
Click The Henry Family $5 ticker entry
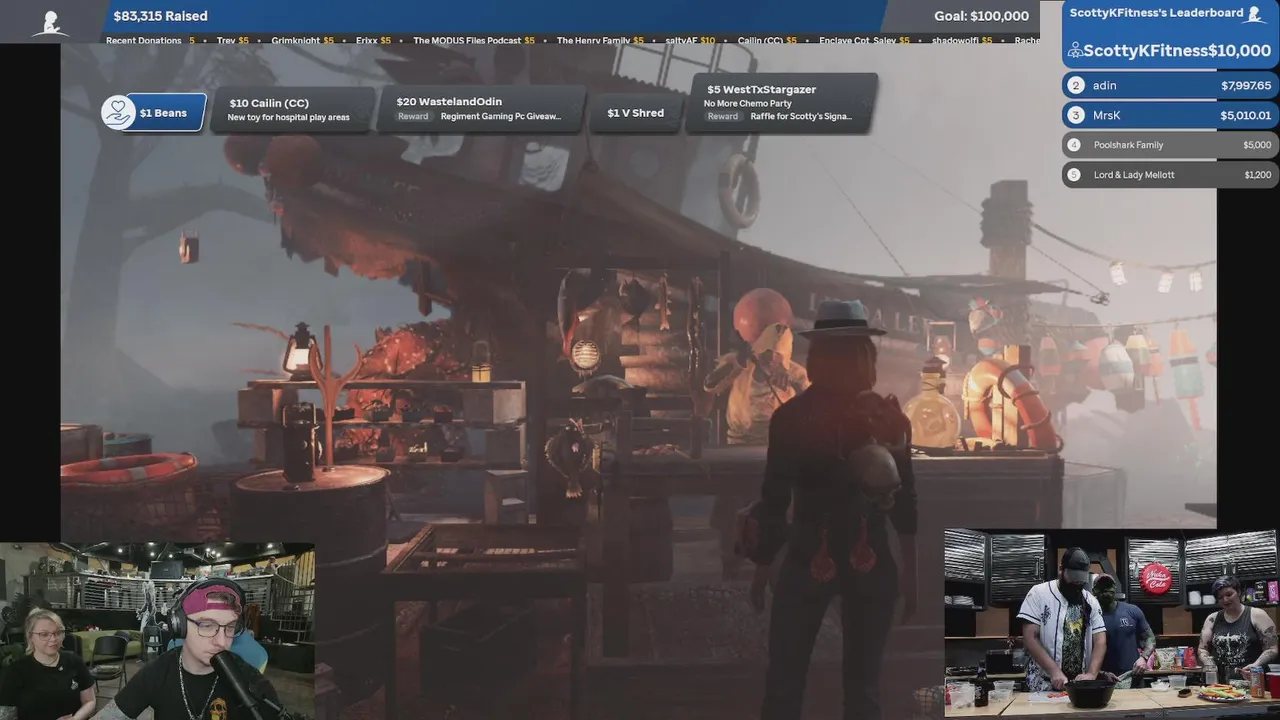coord(600,41)
